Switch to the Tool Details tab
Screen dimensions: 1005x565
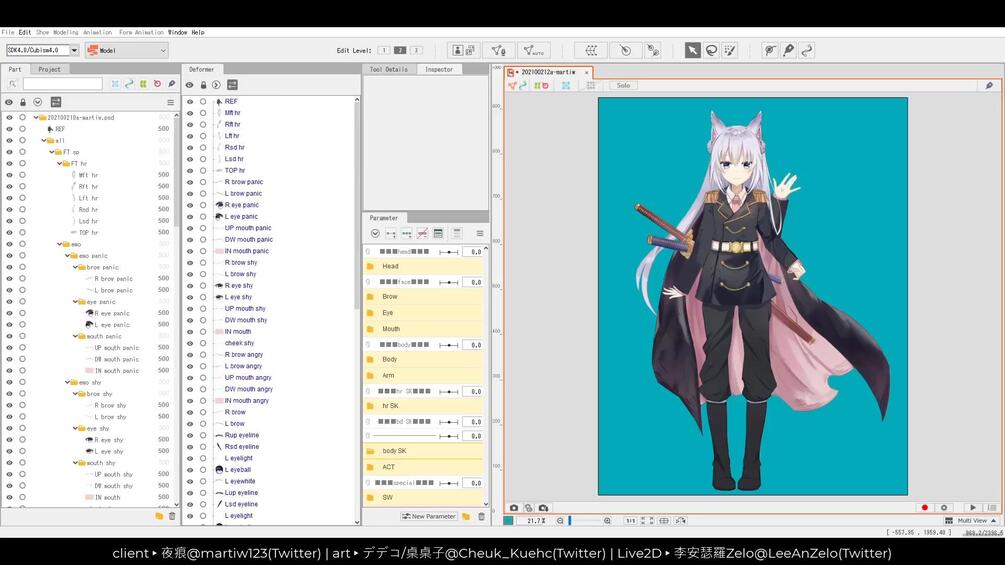coord(389,69)
